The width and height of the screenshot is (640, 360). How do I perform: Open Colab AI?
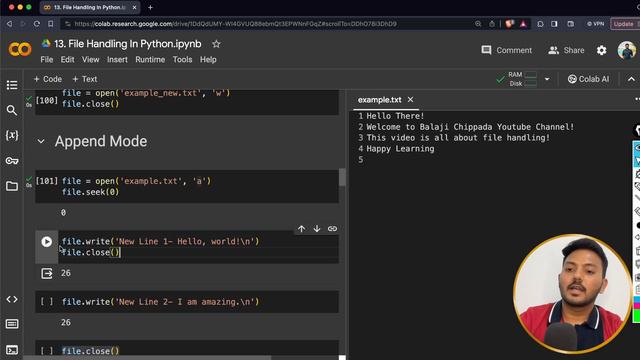tap(588, 79)
